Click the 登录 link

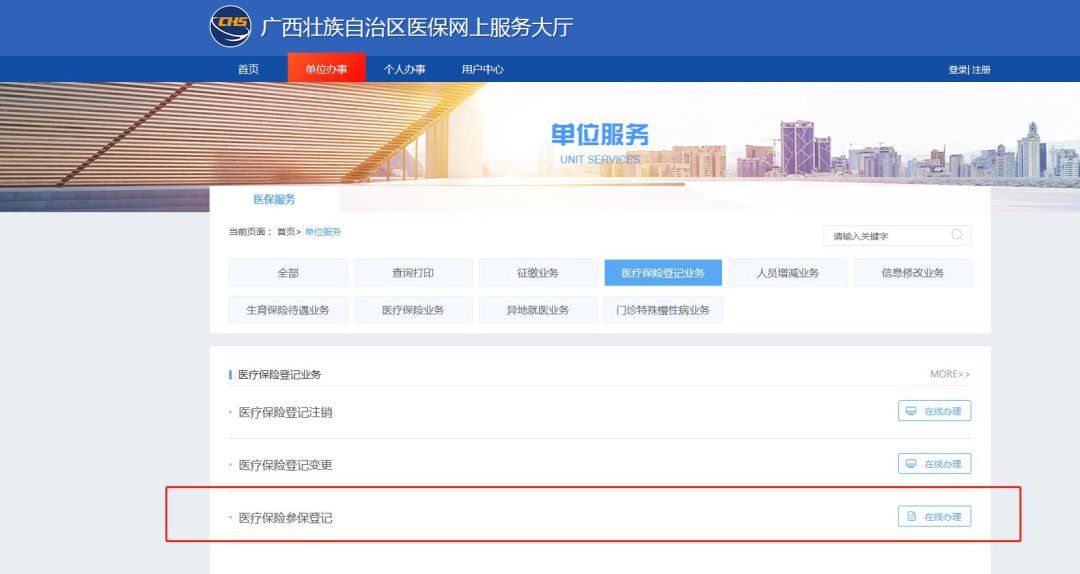[x=957, y=70]
